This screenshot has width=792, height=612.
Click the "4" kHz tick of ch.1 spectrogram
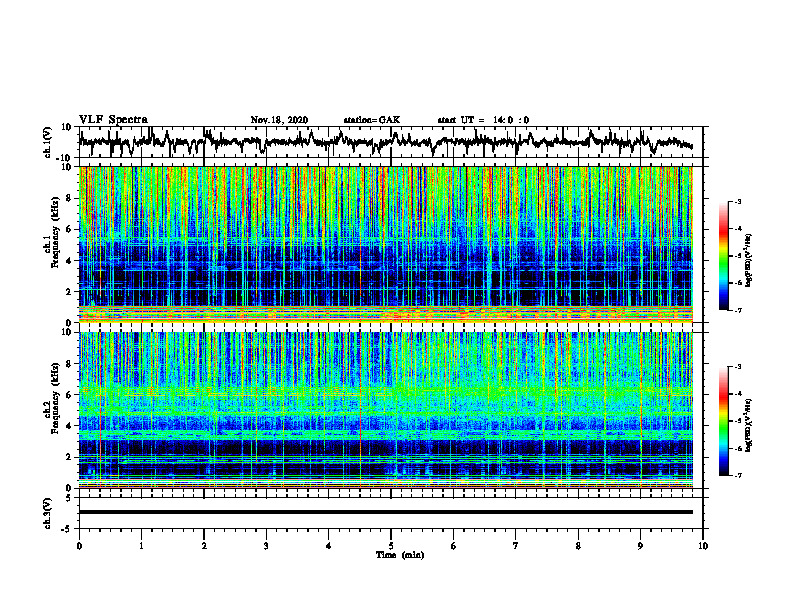(x=69, y=260)
